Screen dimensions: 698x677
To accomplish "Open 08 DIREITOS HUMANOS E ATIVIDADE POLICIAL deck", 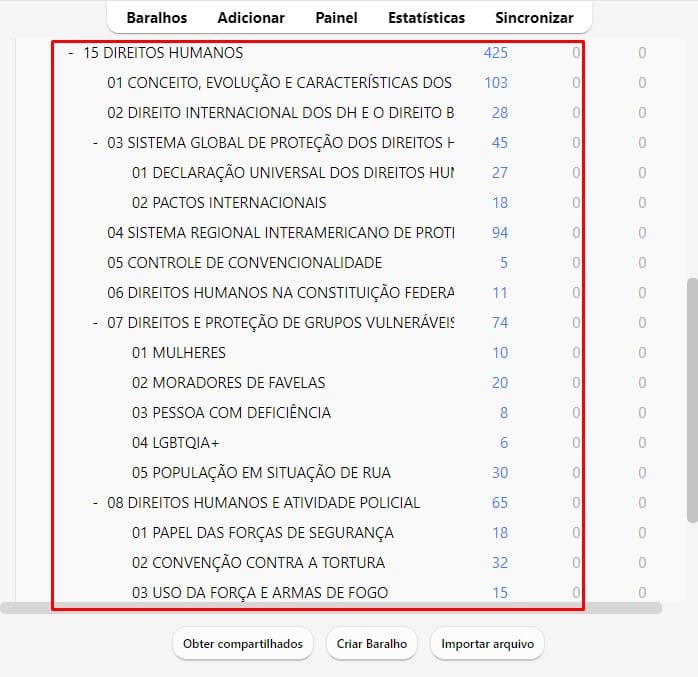I will click(x=264, y=503).
